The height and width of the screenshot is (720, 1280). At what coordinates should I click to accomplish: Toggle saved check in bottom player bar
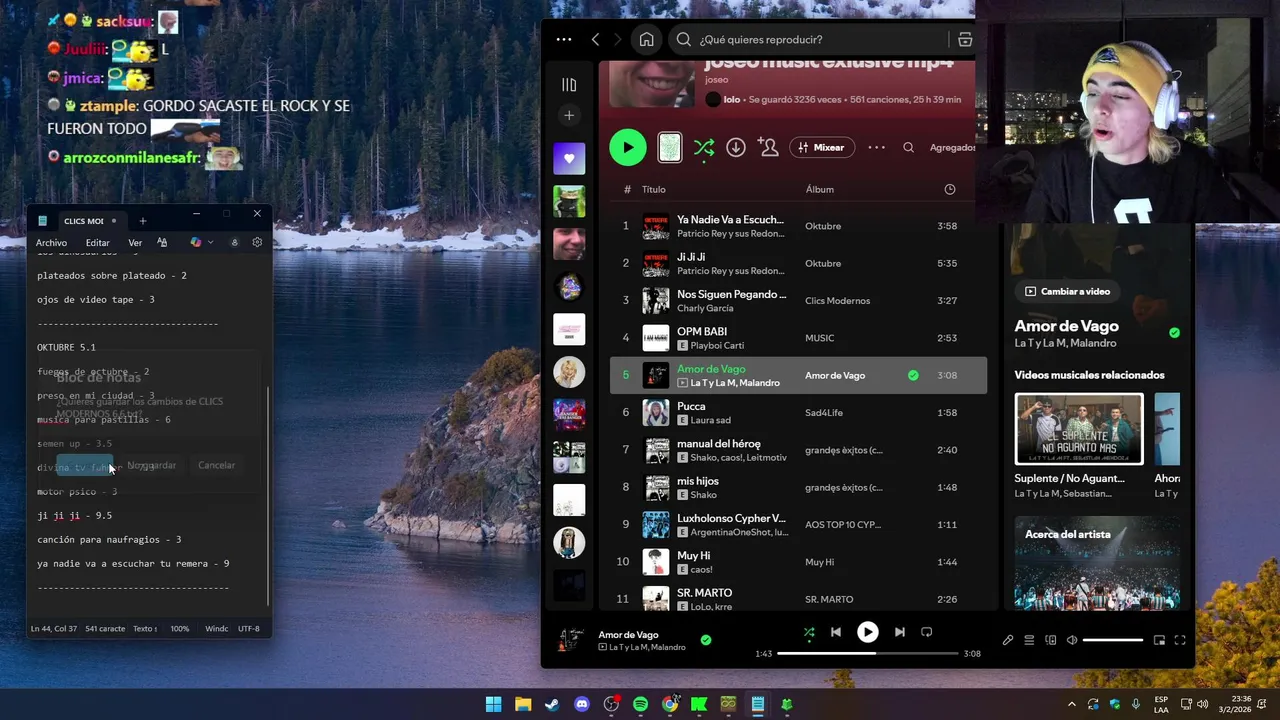pyautogui.click(x=706, y=640)
